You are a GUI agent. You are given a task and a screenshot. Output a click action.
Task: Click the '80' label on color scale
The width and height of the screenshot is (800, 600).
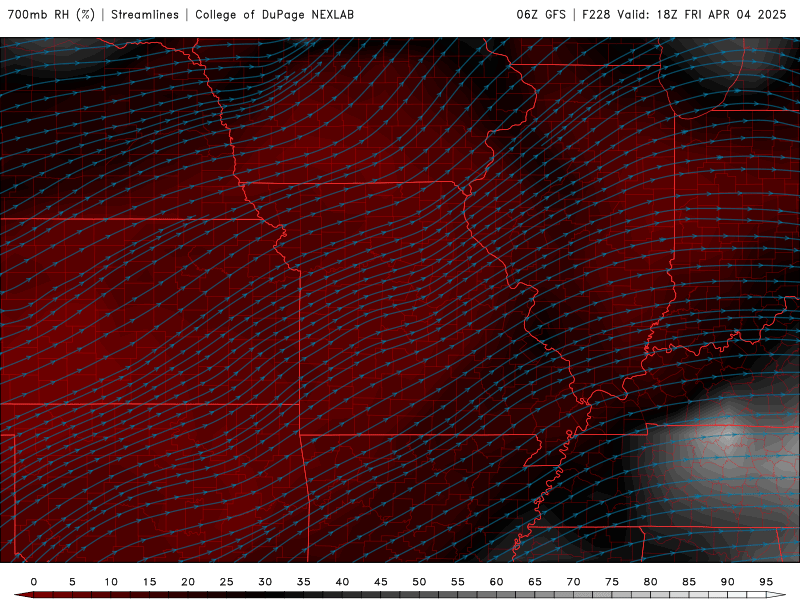(651, 582)
